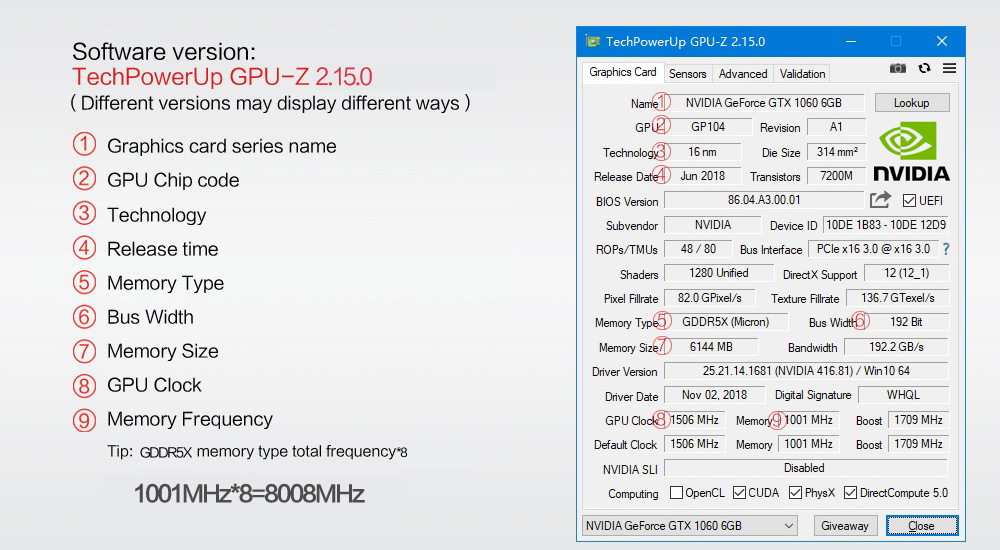Click the Pixel Fillrate value 82.0 GPixel/s
1000x550 pixels.
tap(709, 298)
